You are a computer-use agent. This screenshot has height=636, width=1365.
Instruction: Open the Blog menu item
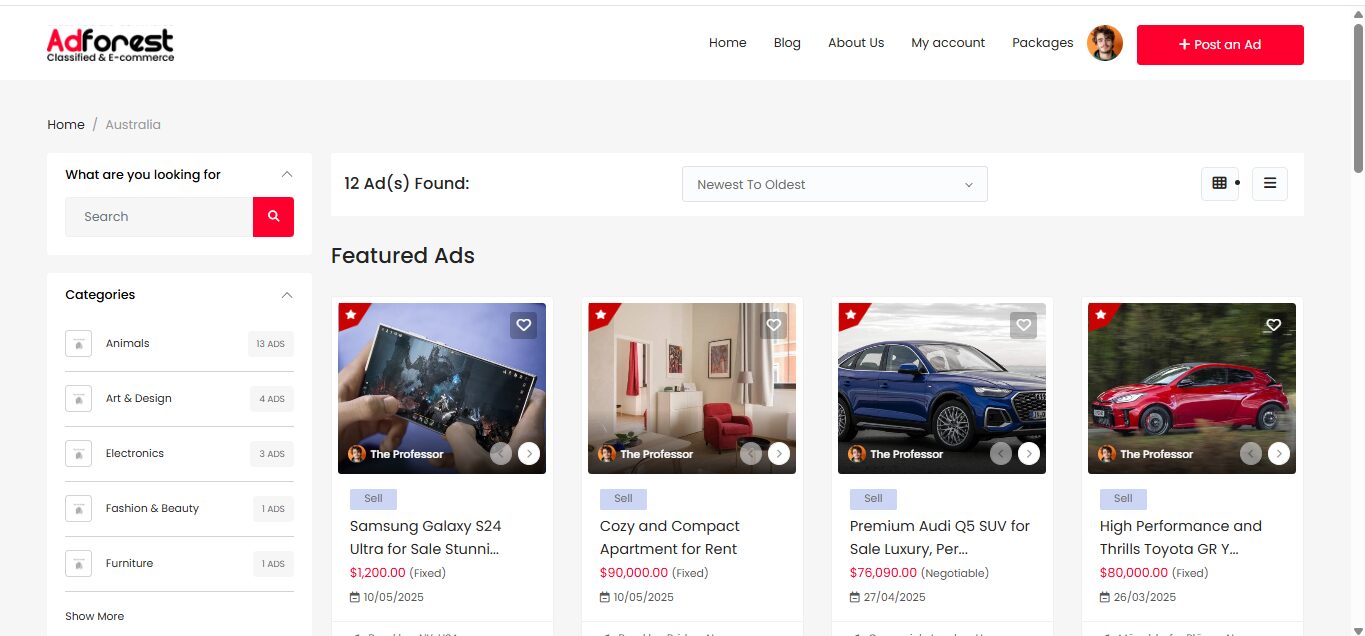(787, 43)
